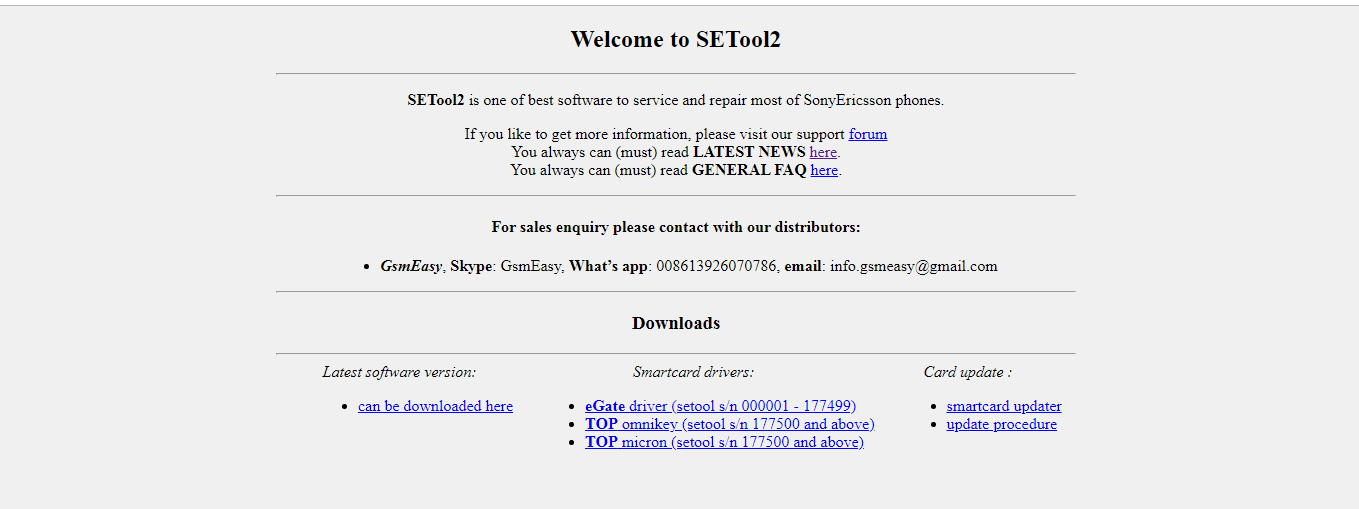Viewport: 1359px width, 509px height.
Task: Click bold 'GsmEasy' distributor name
Action: [411, 266]
